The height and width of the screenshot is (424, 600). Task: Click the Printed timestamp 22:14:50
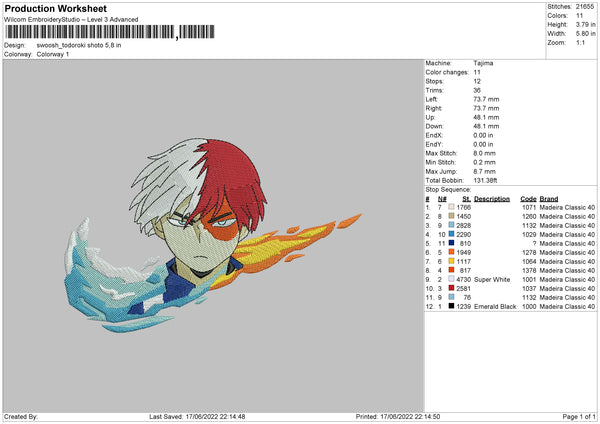(x=410, y=417)
